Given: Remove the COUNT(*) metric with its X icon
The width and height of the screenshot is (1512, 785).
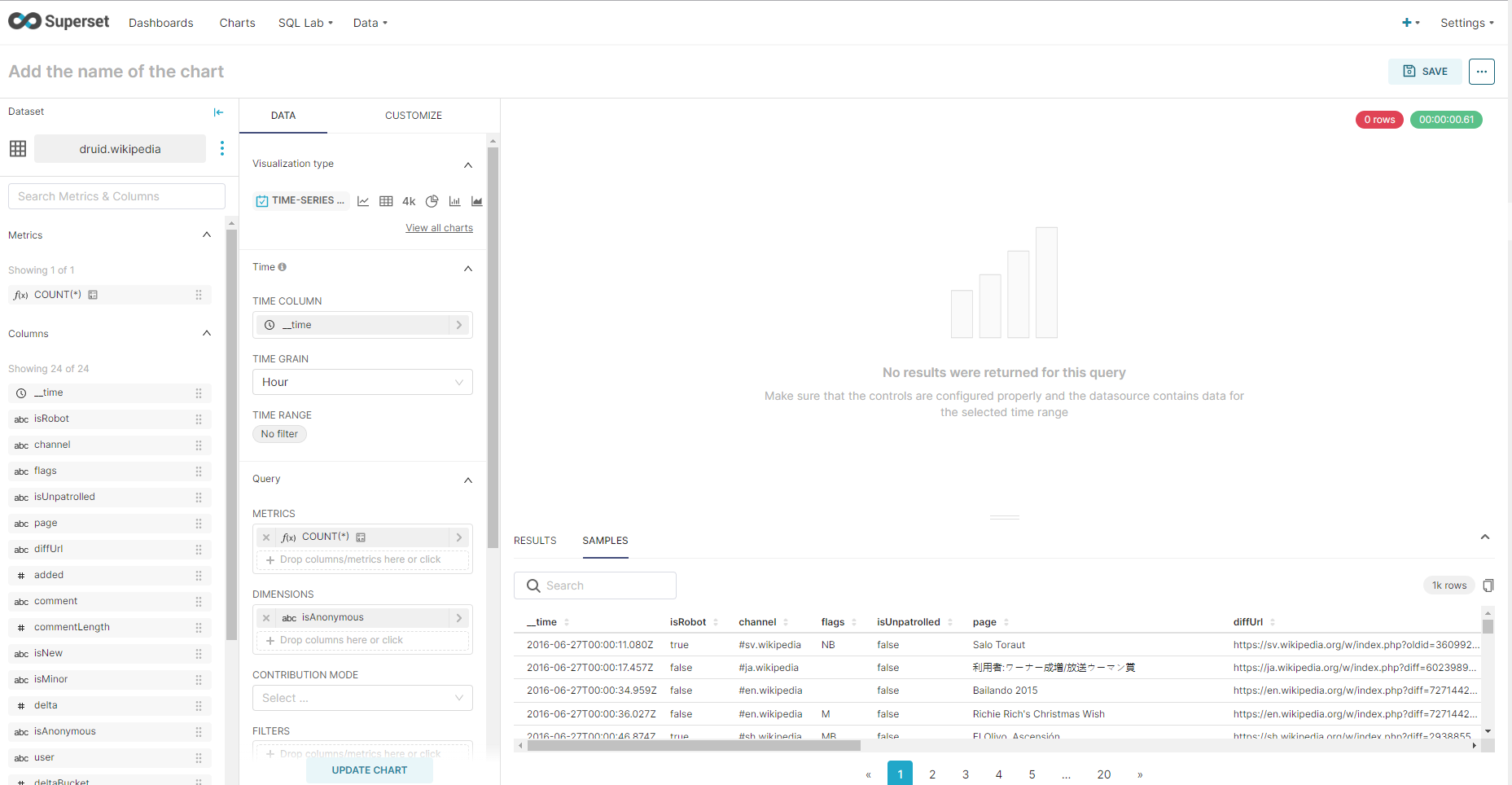Looking at the screenshot, I should point(266,537).
